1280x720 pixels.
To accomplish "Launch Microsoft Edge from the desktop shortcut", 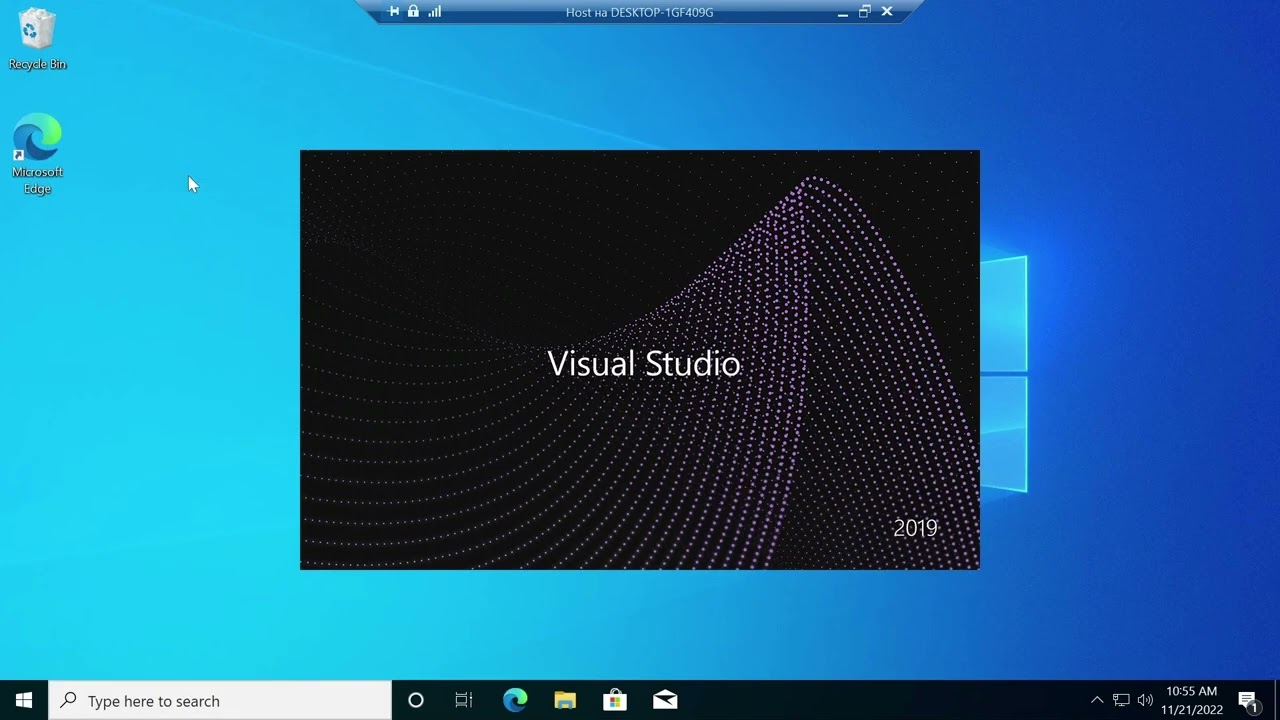I will tap(37, 154).
